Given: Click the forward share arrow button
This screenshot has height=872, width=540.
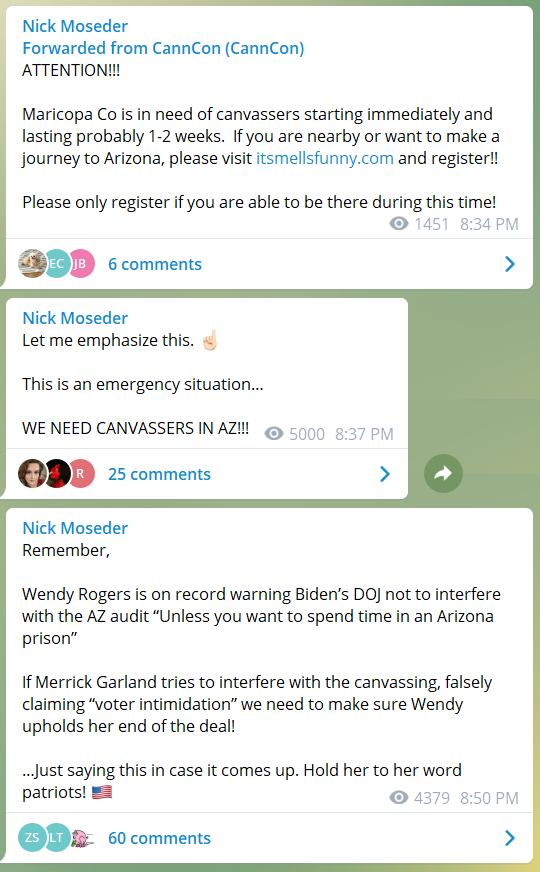Looking at the screenshot, I should 443,473.
